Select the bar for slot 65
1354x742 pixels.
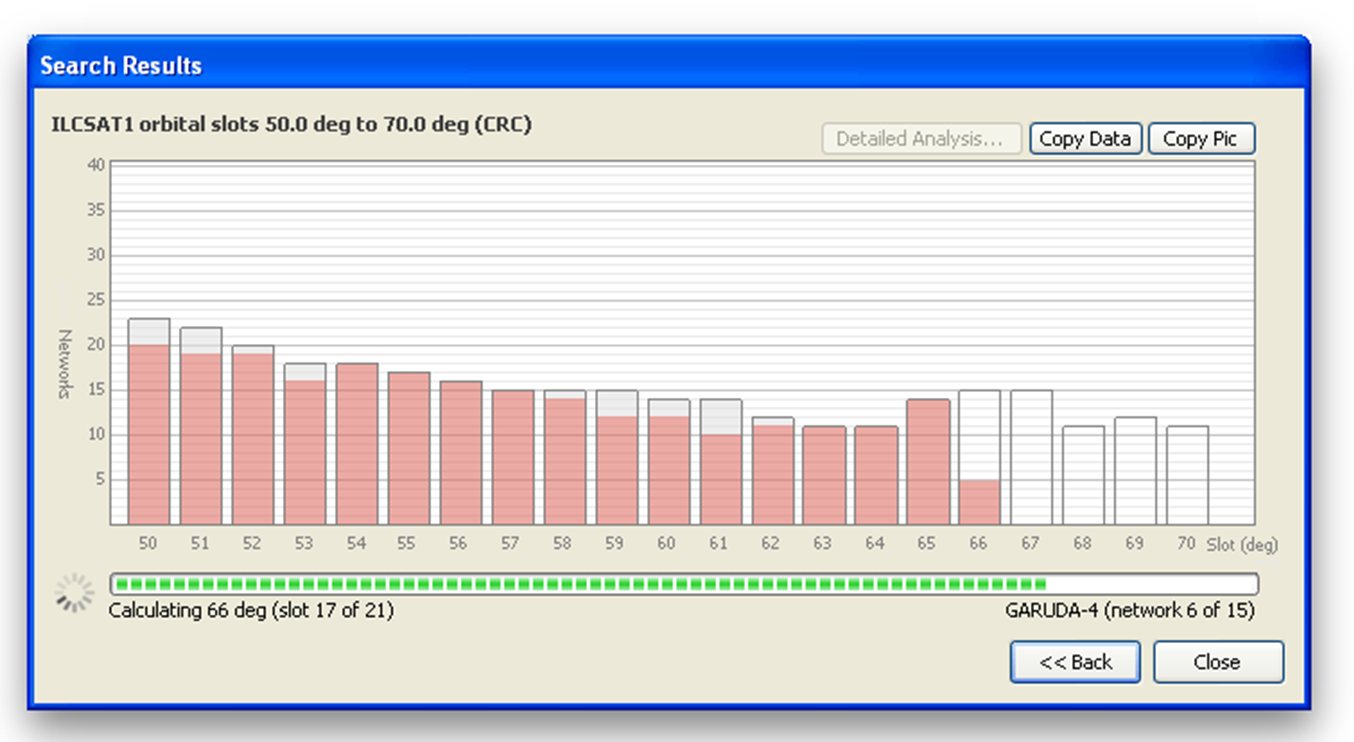pos(929,461)
